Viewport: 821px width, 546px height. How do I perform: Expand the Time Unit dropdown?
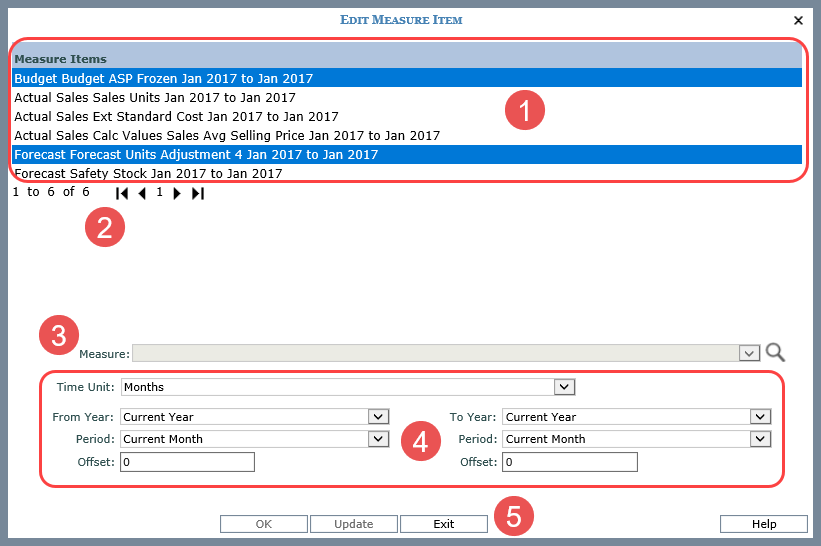tap(565, 387)
